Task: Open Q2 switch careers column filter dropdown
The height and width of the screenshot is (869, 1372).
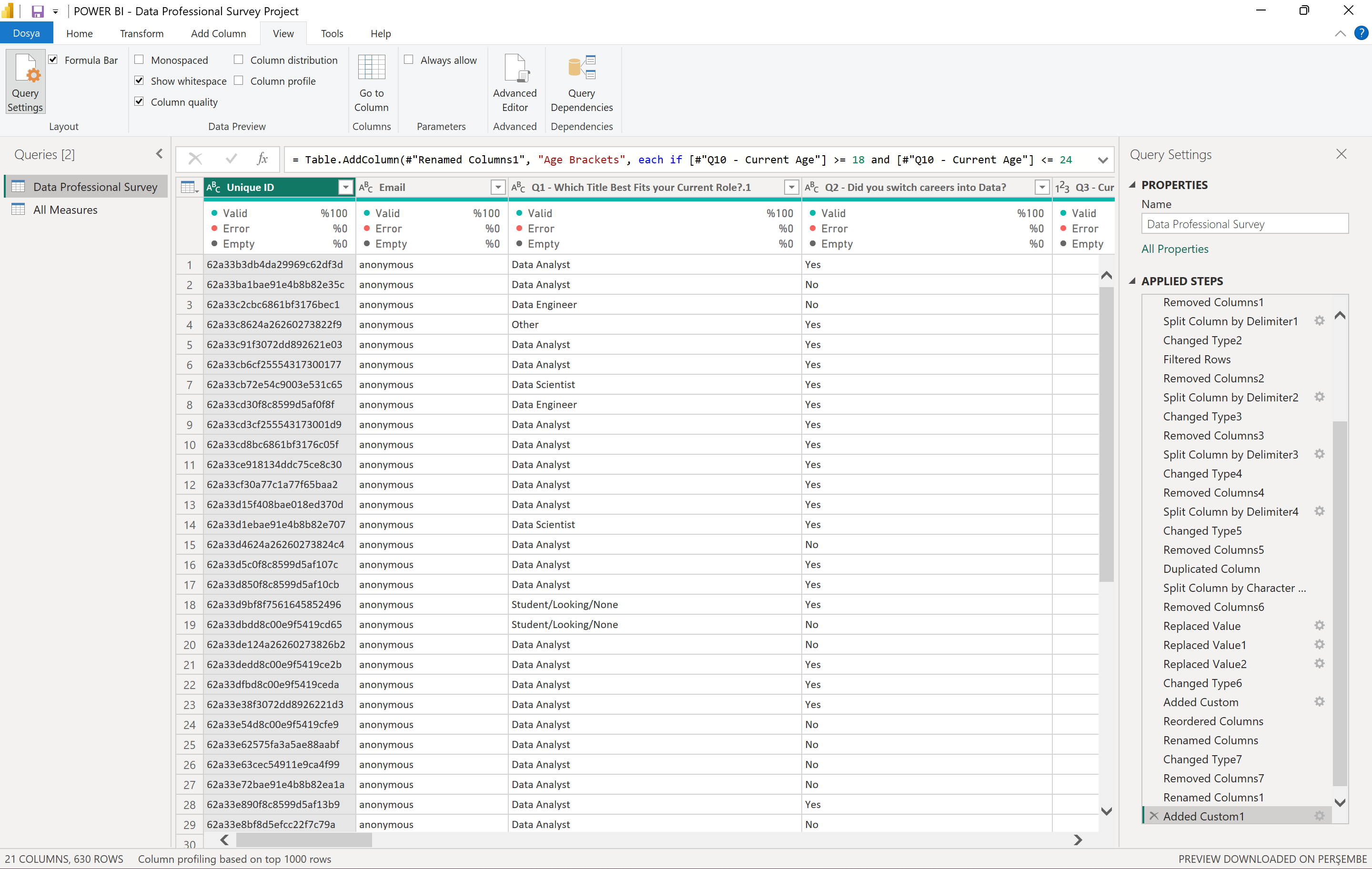Action: pos(1041,187)
